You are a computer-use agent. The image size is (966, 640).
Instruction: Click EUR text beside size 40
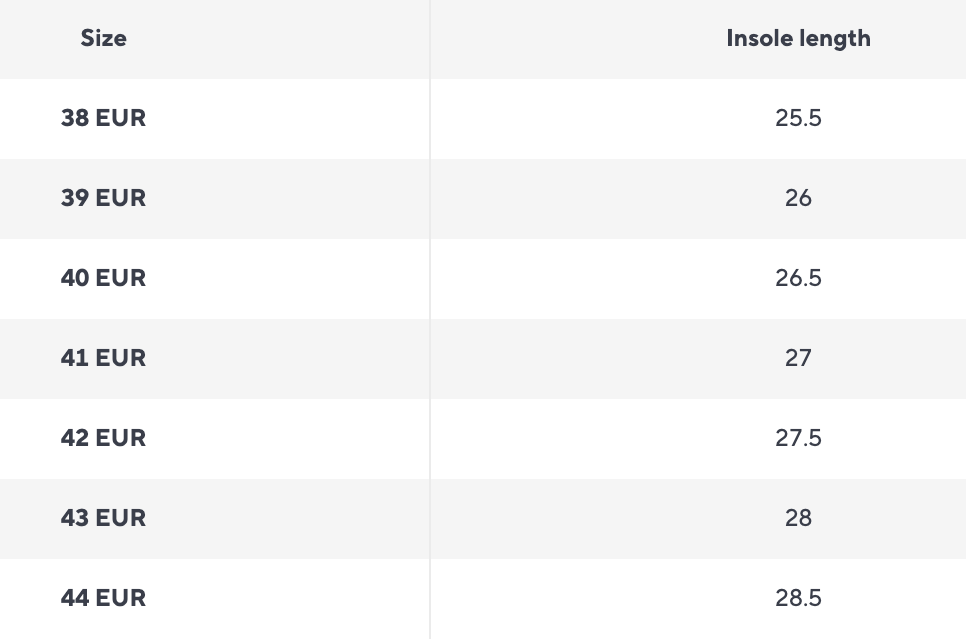tap(121, 278)
